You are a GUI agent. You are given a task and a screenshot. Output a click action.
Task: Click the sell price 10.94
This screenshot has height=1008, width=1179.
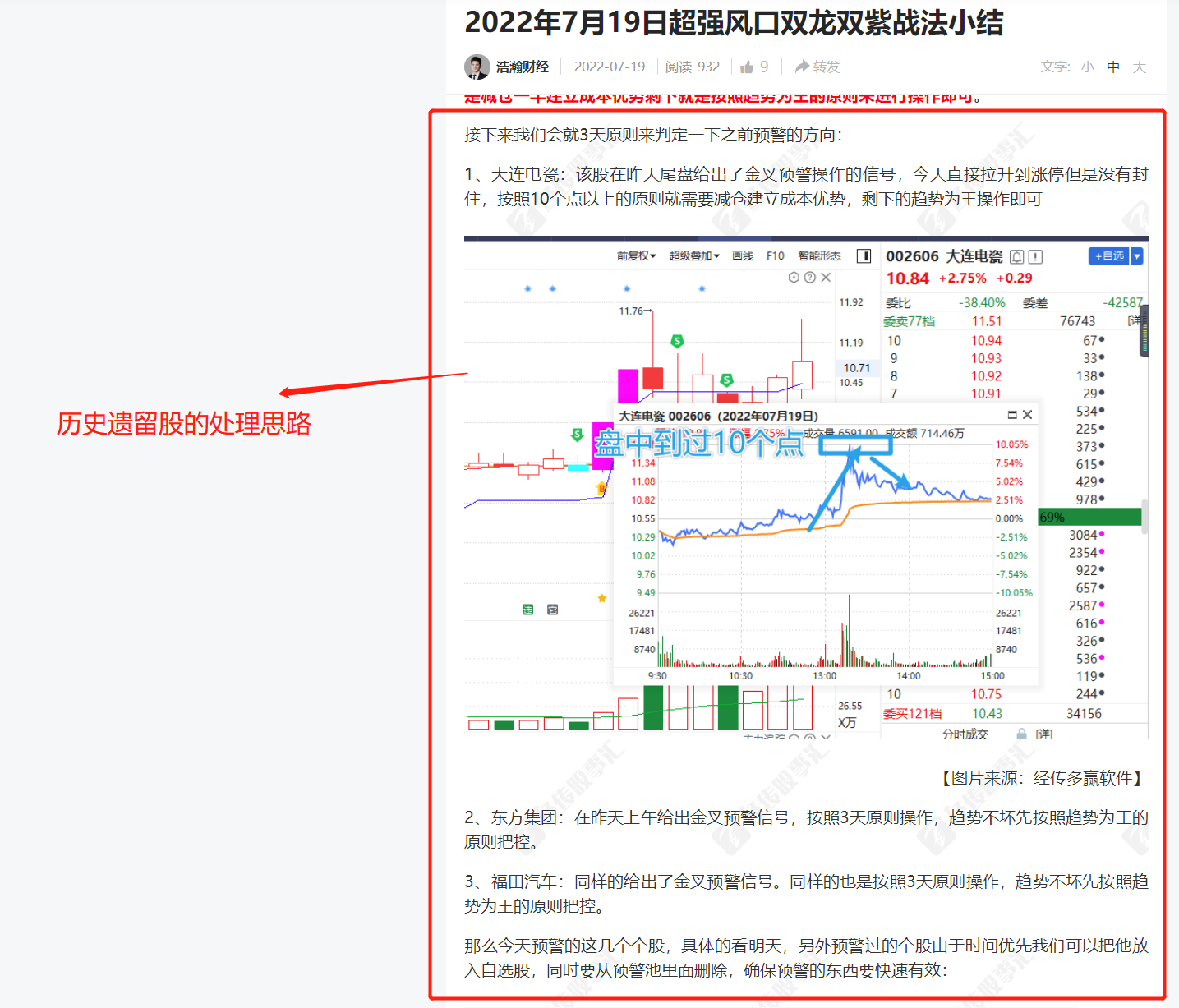[x=986, y=341]
